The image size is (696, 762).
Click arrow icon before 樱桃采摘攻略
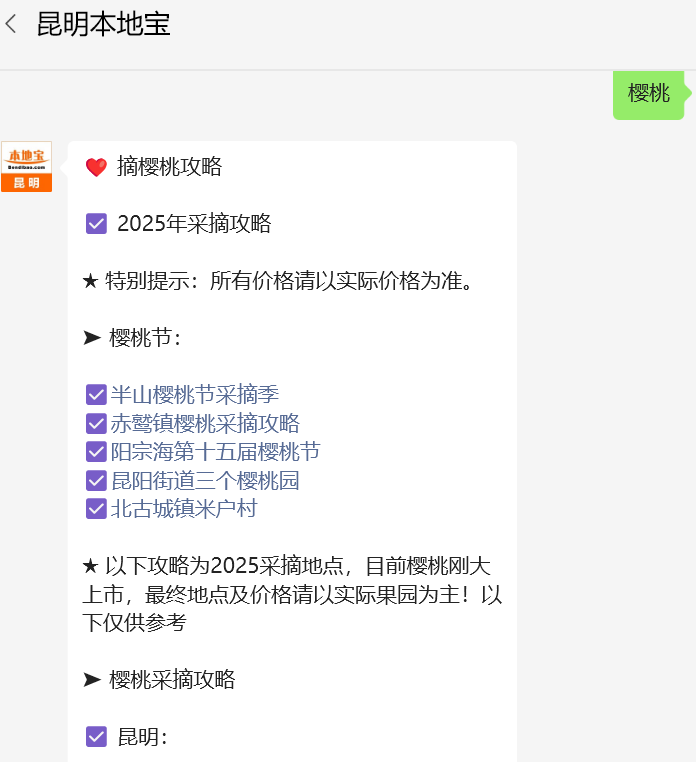coord(92,679)
